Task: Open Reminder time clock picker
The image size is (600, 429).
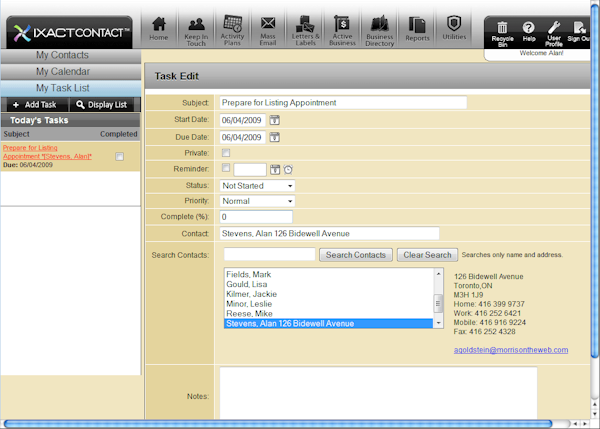Action: coord(288,170)
